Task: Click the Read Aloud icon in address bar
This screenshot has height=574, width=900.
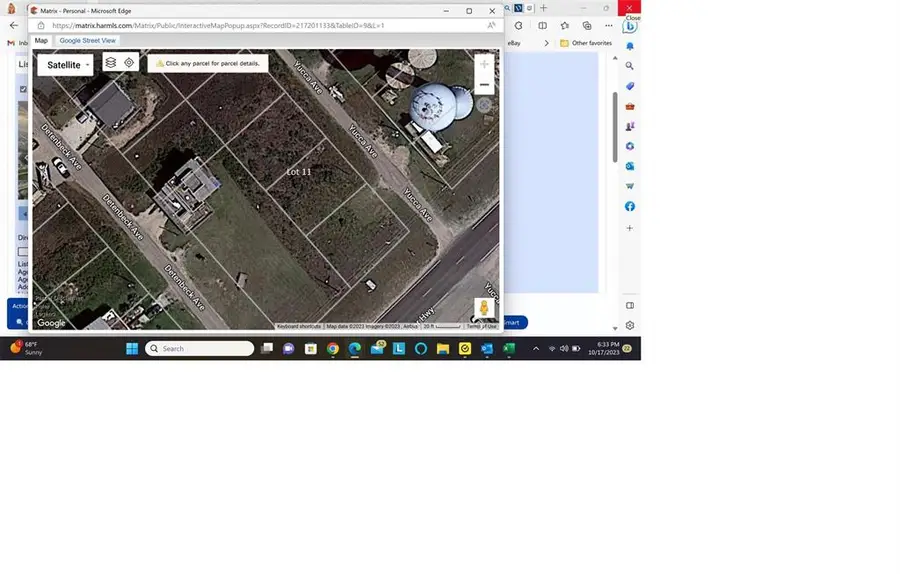Action: click(491, 25)
